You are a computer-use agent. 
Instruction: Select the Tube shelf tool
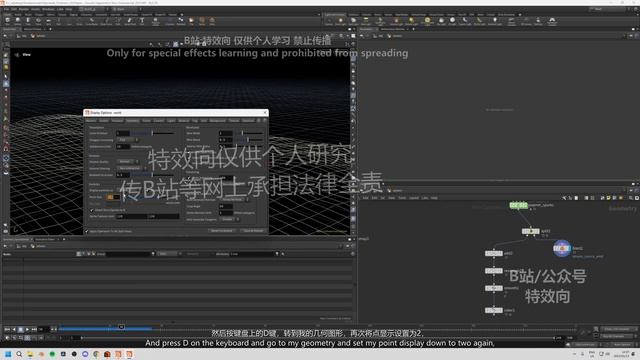point(28,21)
